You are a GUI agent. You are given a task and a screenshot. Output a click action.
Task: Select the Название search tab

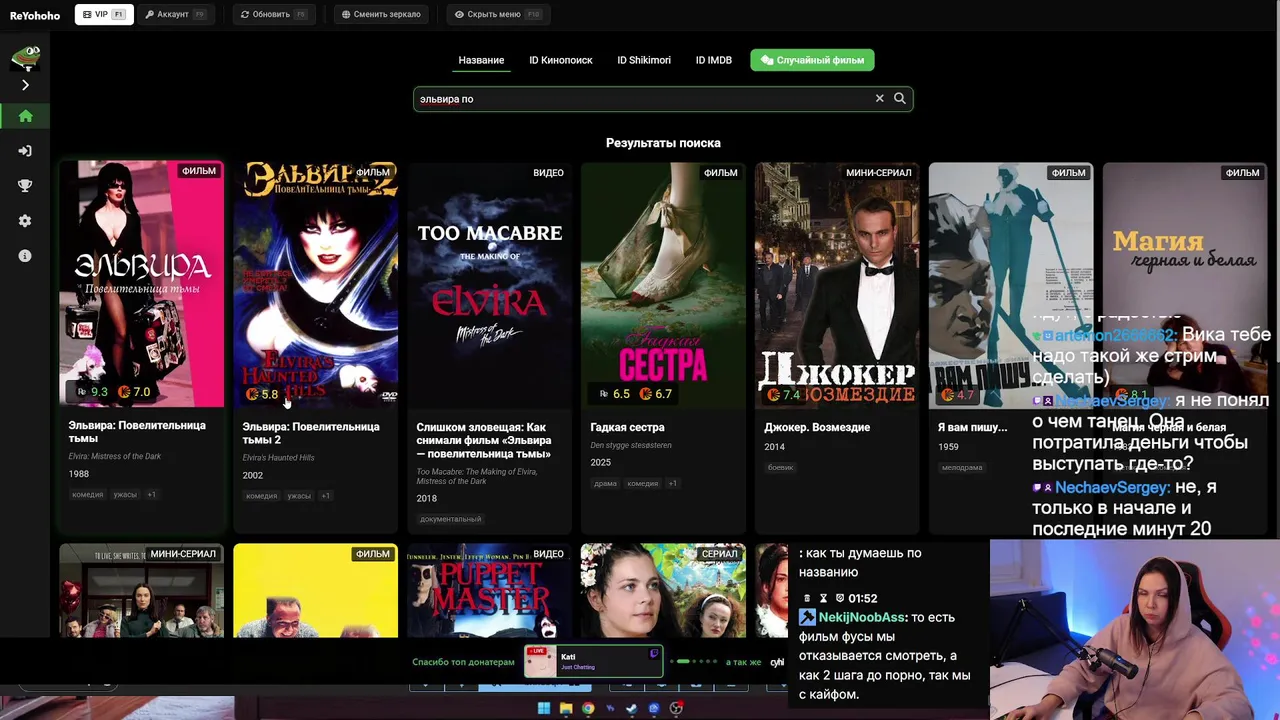[x=481, y=60]
